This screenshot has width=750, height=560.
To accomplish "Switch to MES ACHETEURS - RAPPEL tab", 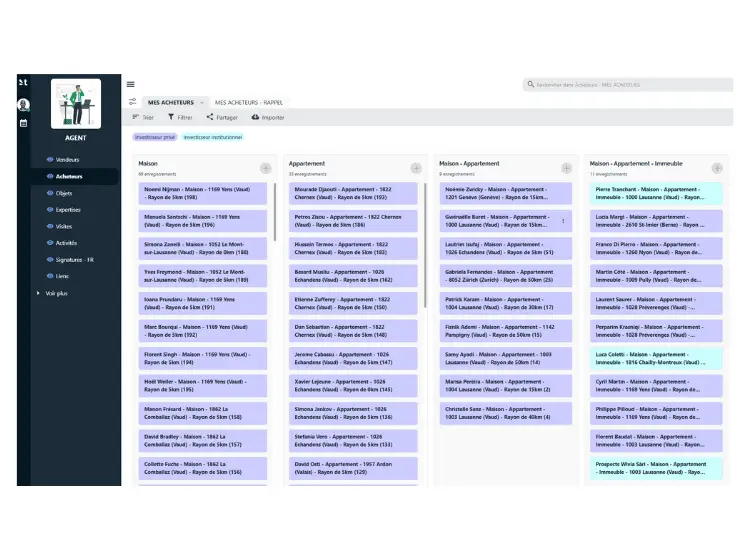I will tap(247, 102).
